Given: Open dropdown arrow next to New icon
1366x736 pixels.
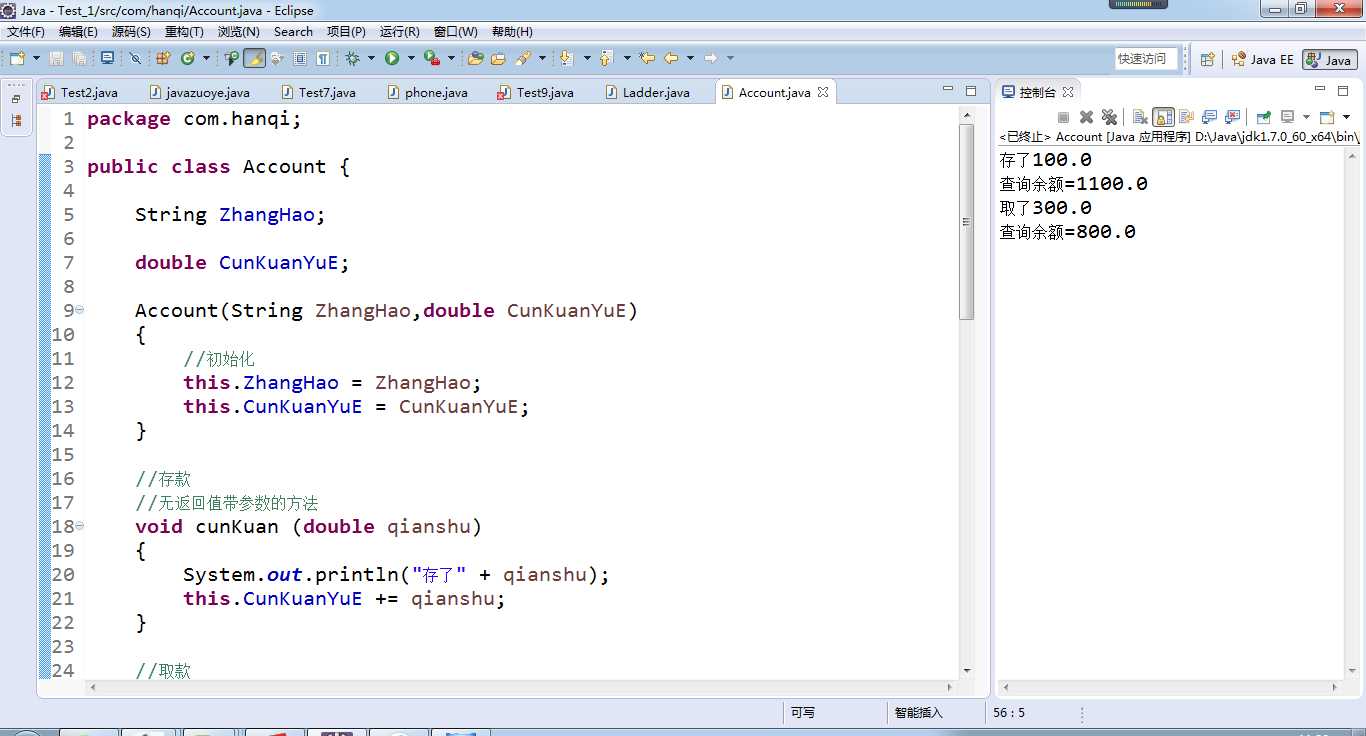Looking at the screenshot, I should point(36,58).
